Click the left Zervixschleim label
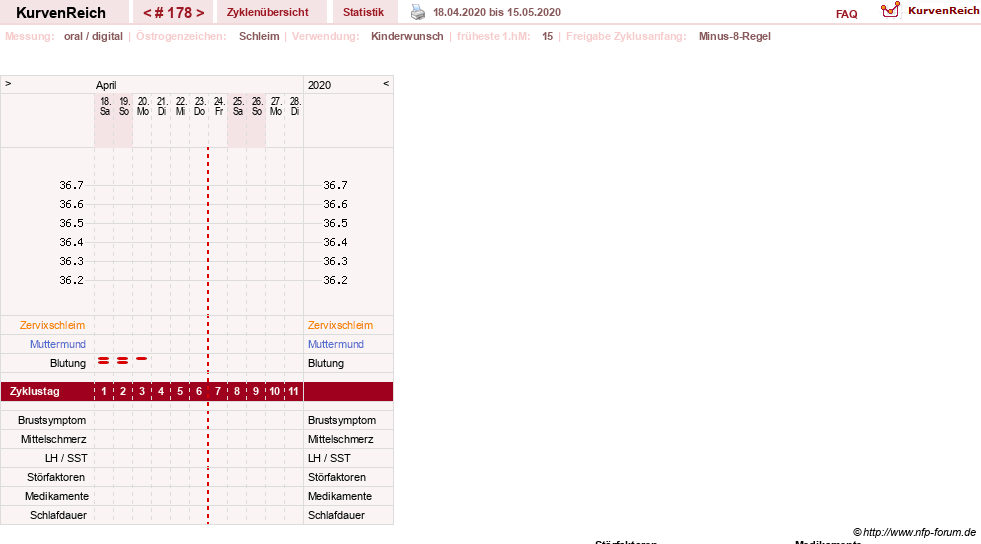Image resolution: width=981 pixels, height=544 pixels. [x=53, y=325]
